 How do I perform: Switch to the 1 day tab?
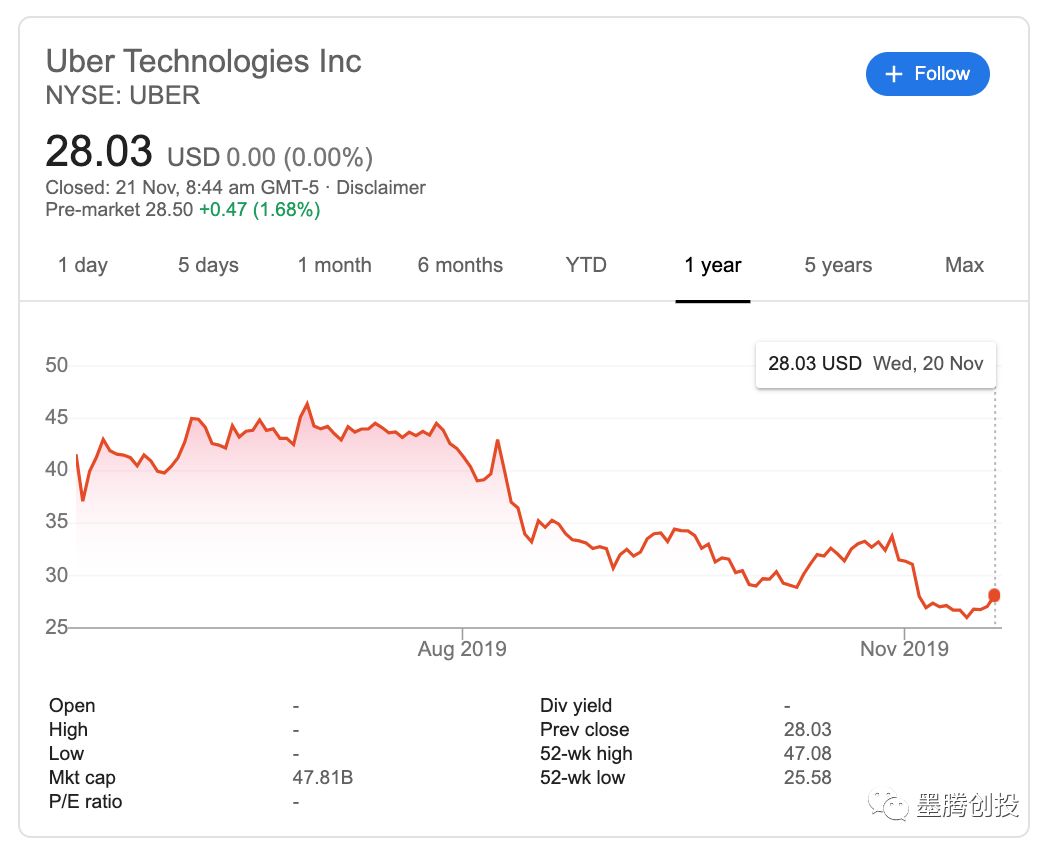point(83,265)
